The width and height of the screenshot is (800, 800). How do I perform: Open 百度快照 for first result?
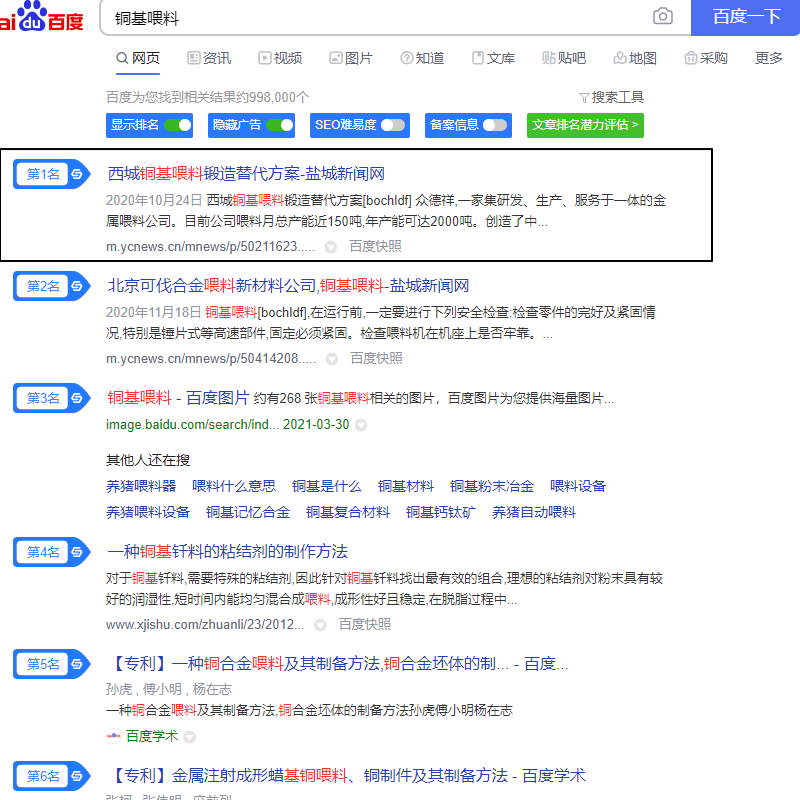pyautogui.click(x=375, y=246)
